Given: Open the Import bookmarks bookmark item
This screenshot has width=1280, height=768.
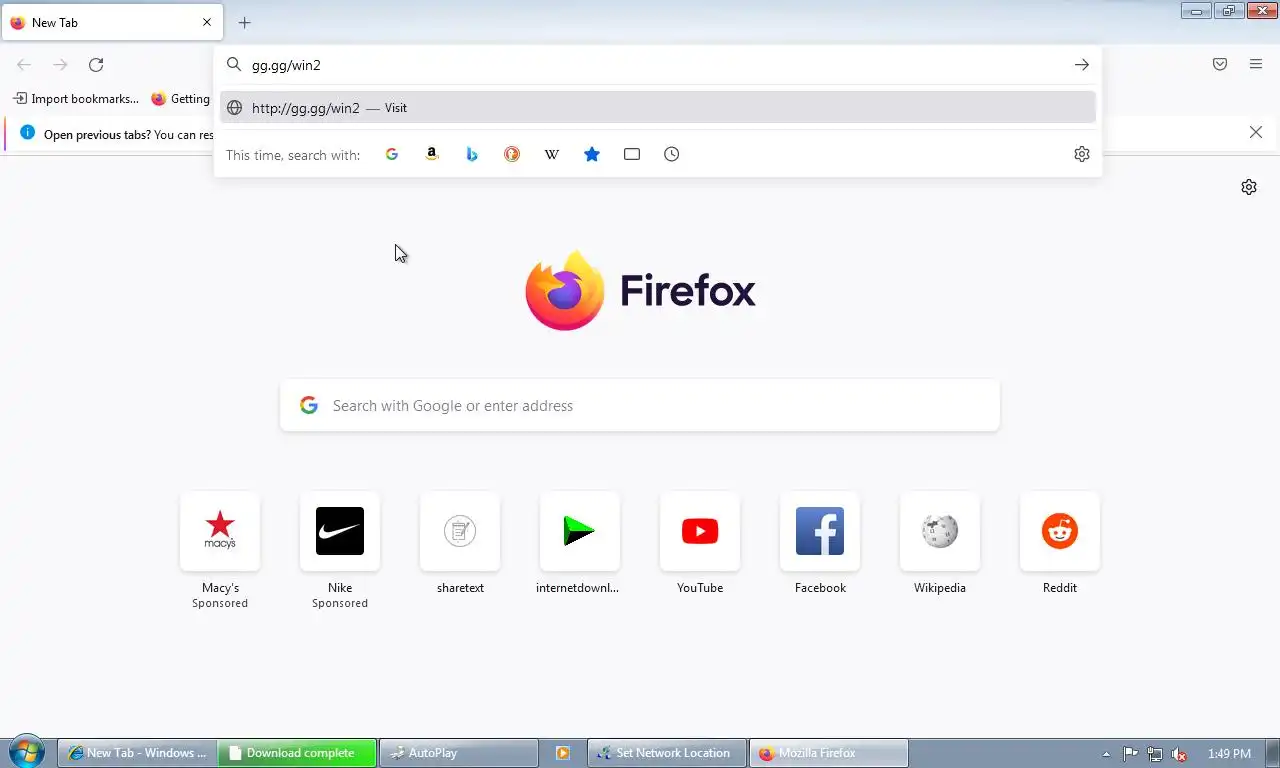Looking at the screenshot, I should 76,99.
